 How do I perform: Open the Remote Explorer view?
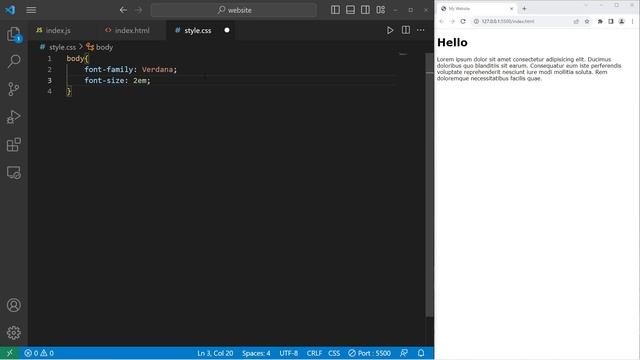[13, 172]
